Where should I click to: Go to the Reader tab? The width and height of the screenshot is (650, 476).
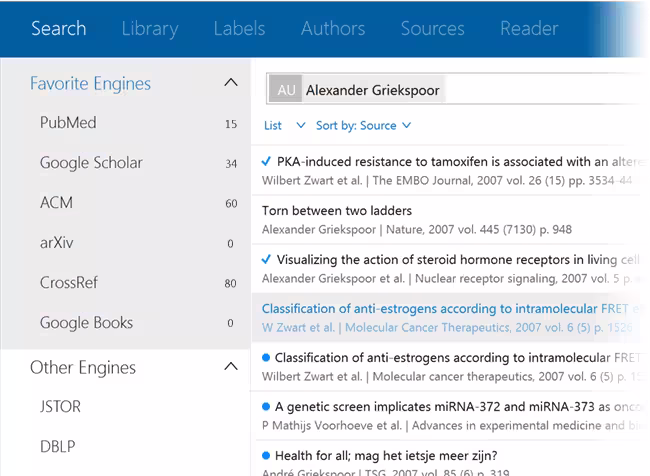[x=529, y=28]
